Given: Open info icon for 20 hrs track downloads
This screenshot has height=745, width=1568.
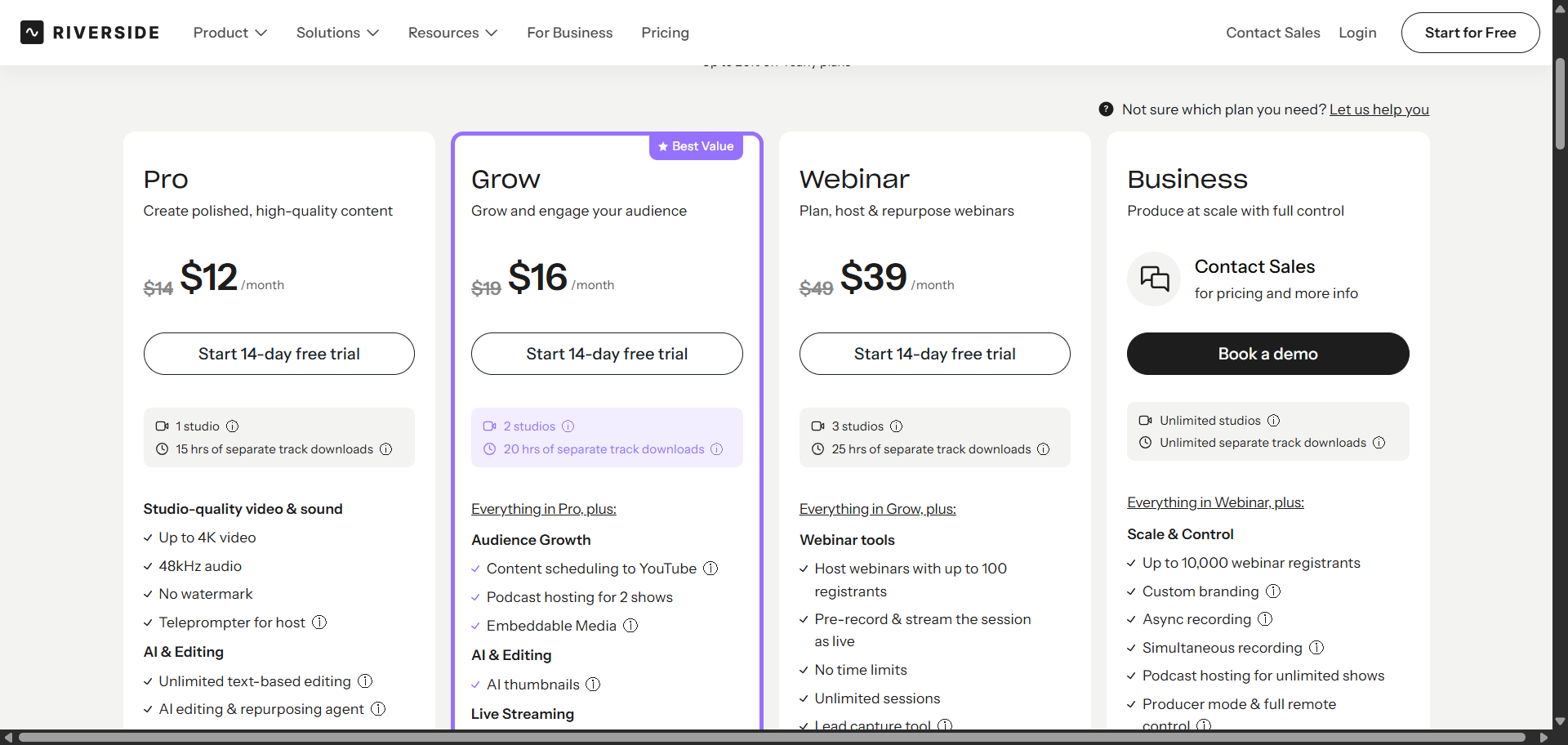Looking at the screenshot, I should click(x=717, y=449).
